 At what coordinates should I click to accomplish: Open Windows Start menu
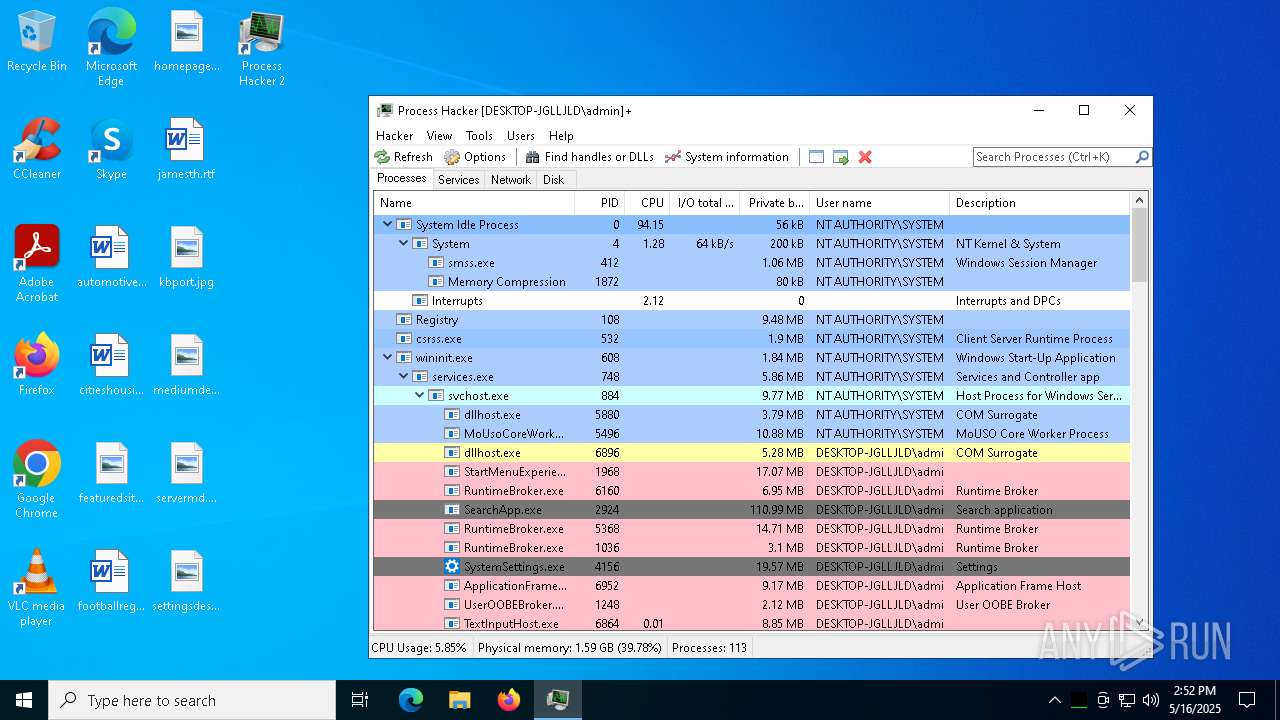(24, 700)
